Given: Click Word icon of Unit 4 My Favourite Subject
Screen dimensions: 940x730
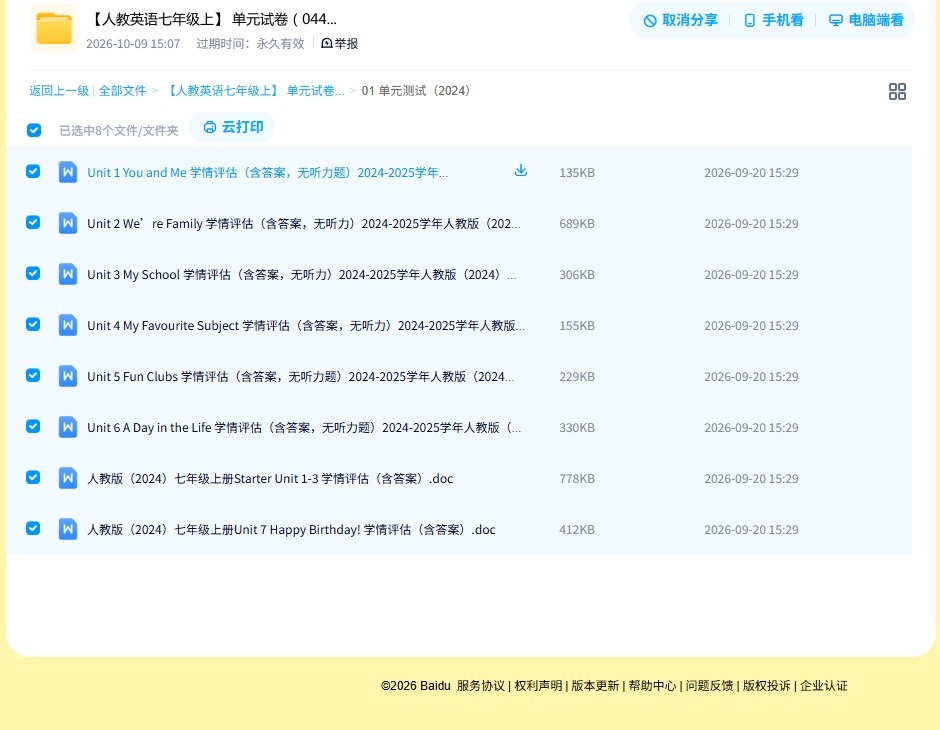Looking at the screenshot, I should tap(68, 325).
